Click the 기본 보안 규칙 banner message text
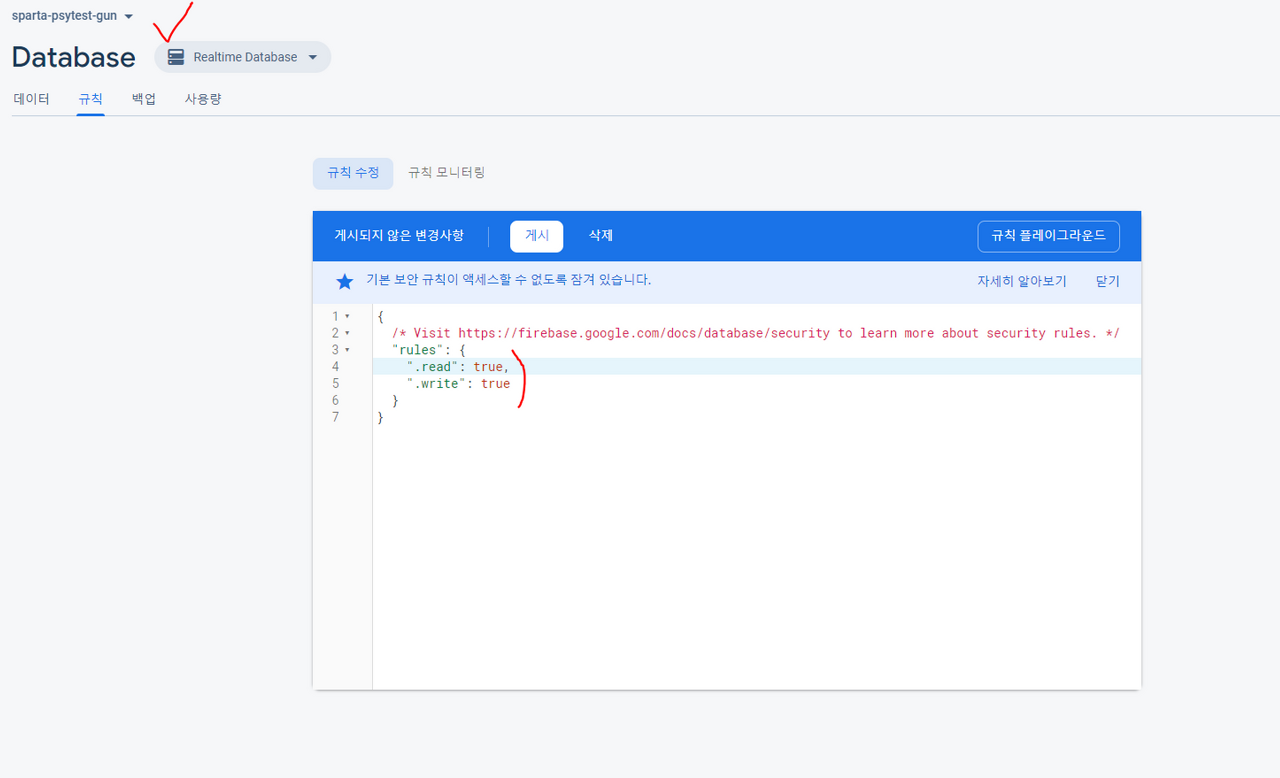Image resolution: width=1280 pixels, height=778 pixels. (508, 280)
